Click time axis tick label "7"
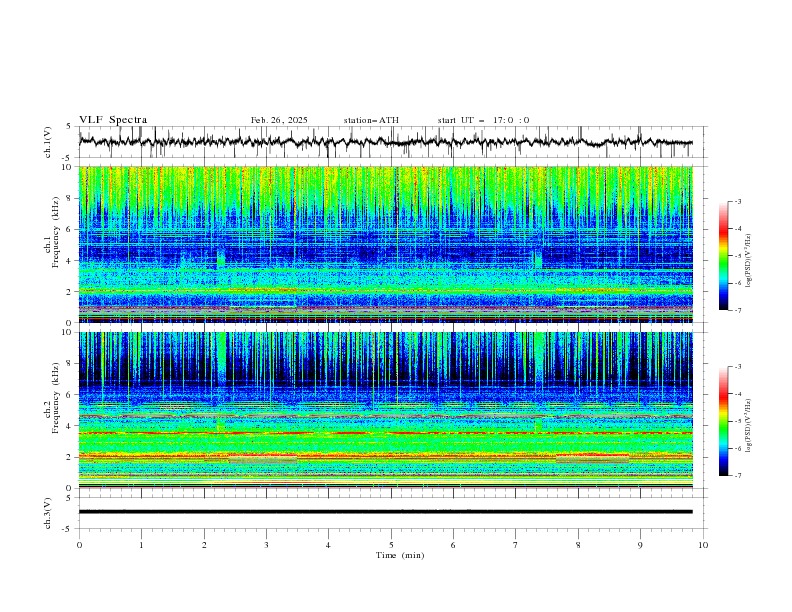The height and width of the screenshot is (612, 792). [516, 545]
